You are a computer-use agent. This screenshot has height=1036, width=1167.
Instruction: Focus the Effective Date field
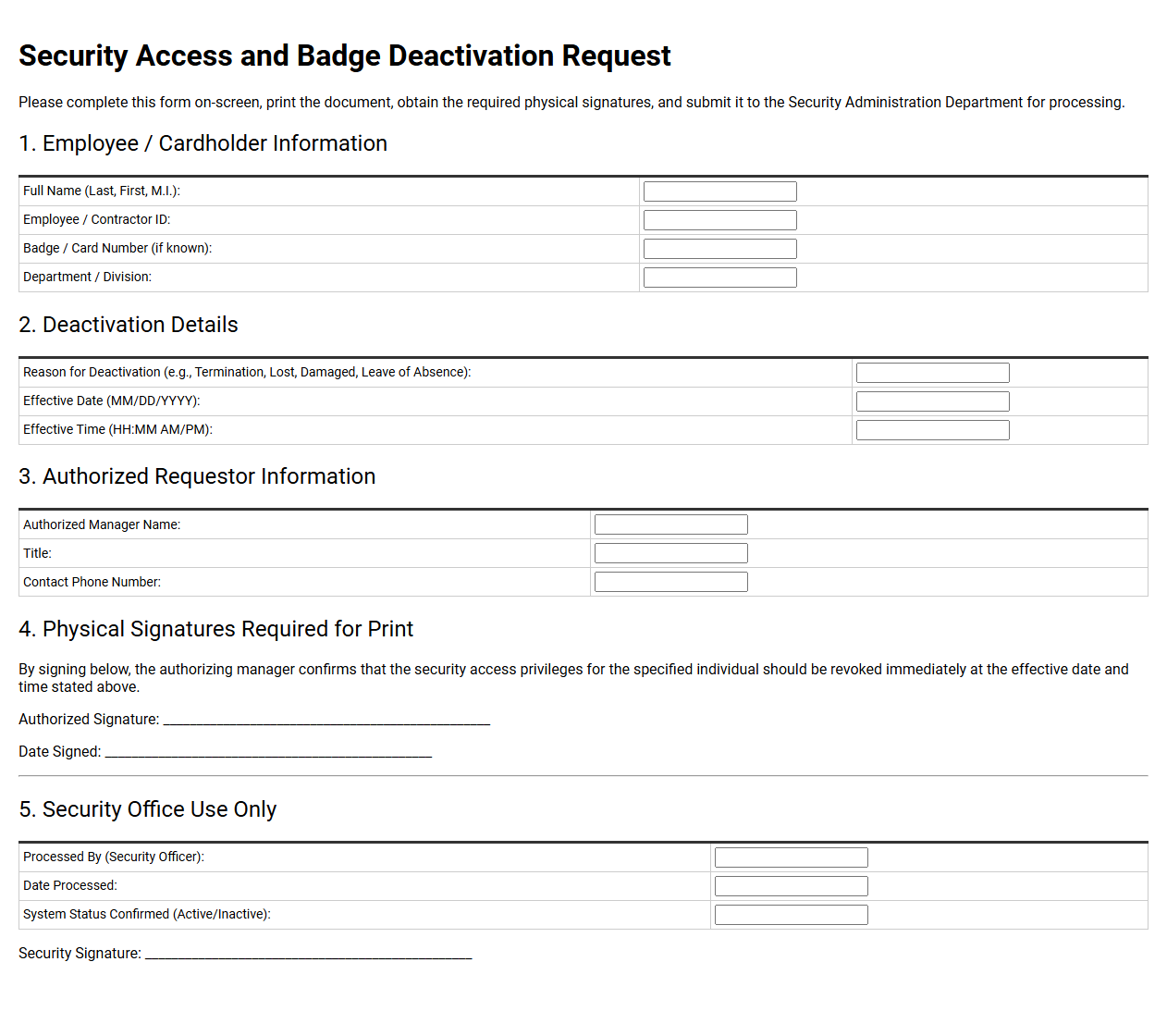[932, 401]
